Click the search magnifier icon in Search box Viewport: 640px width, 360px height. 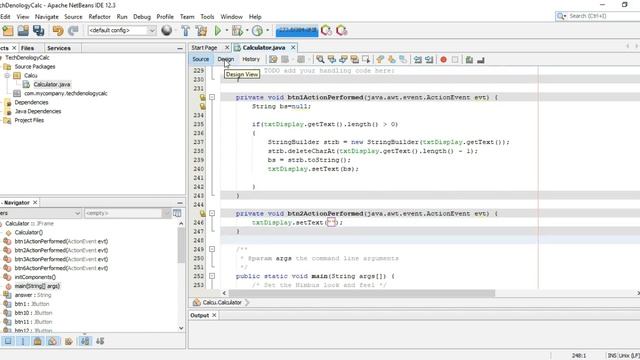pyautogui.click(x=561, y=16)
